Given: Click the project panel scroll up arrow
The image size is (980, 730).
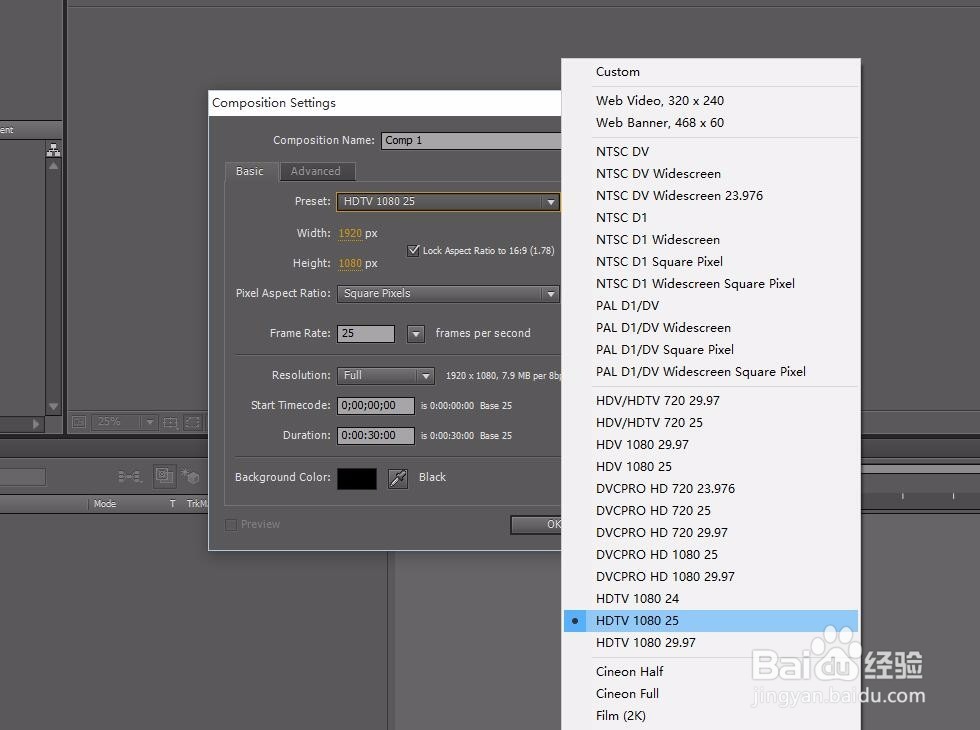Looking at the screenshot, I should tap(54, 166).
